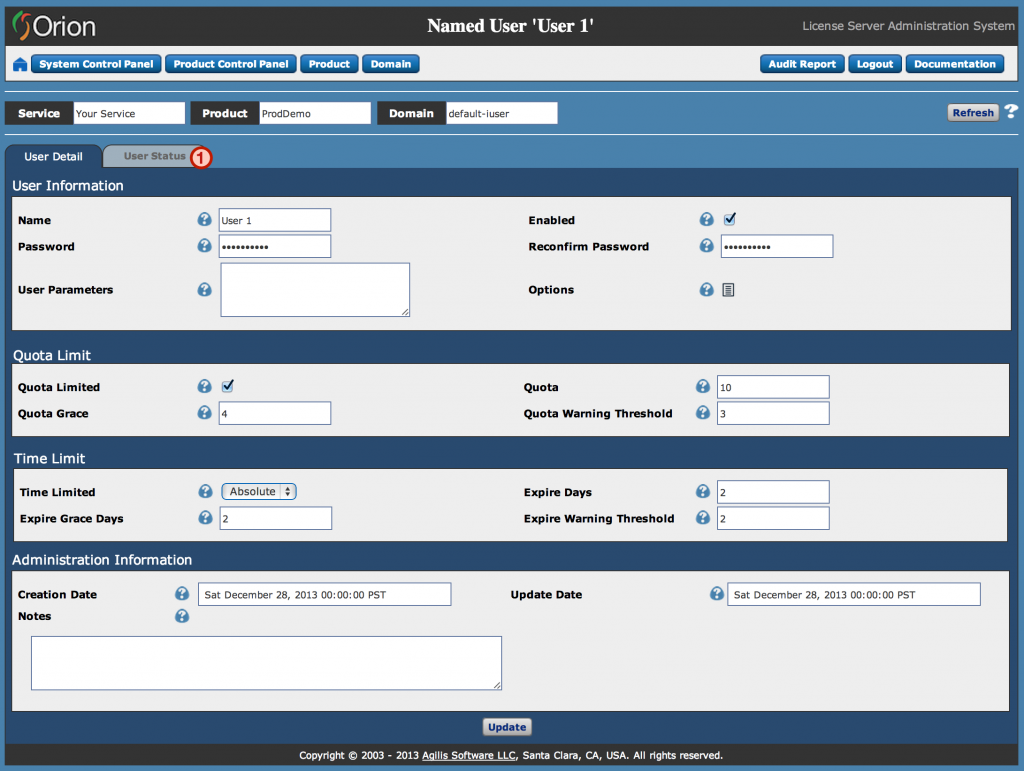This screenshot has width=1024, height=771.
Task: Select Absolute in the Time Limited selector
Action: [258, 491]
